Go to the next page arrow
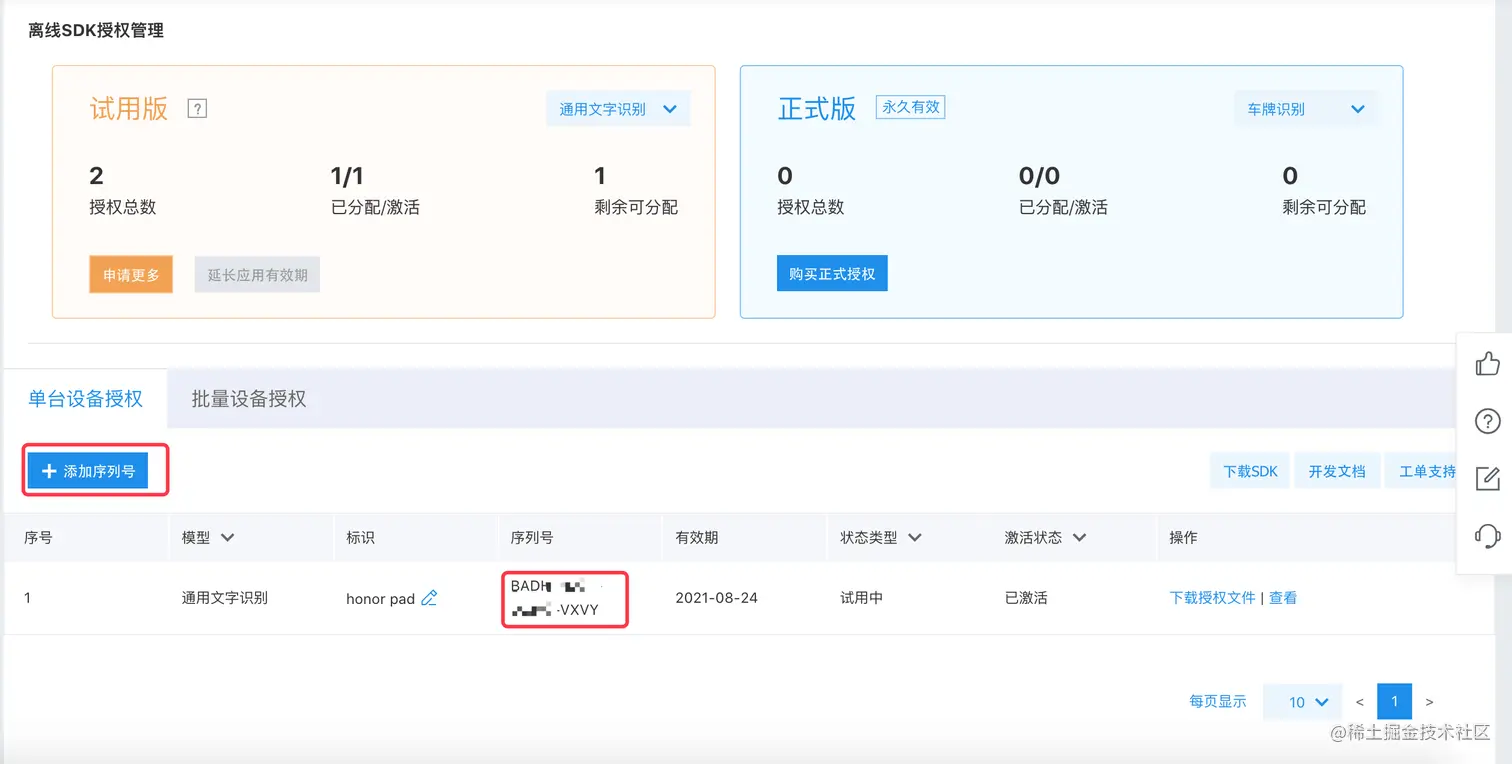 1430,702
